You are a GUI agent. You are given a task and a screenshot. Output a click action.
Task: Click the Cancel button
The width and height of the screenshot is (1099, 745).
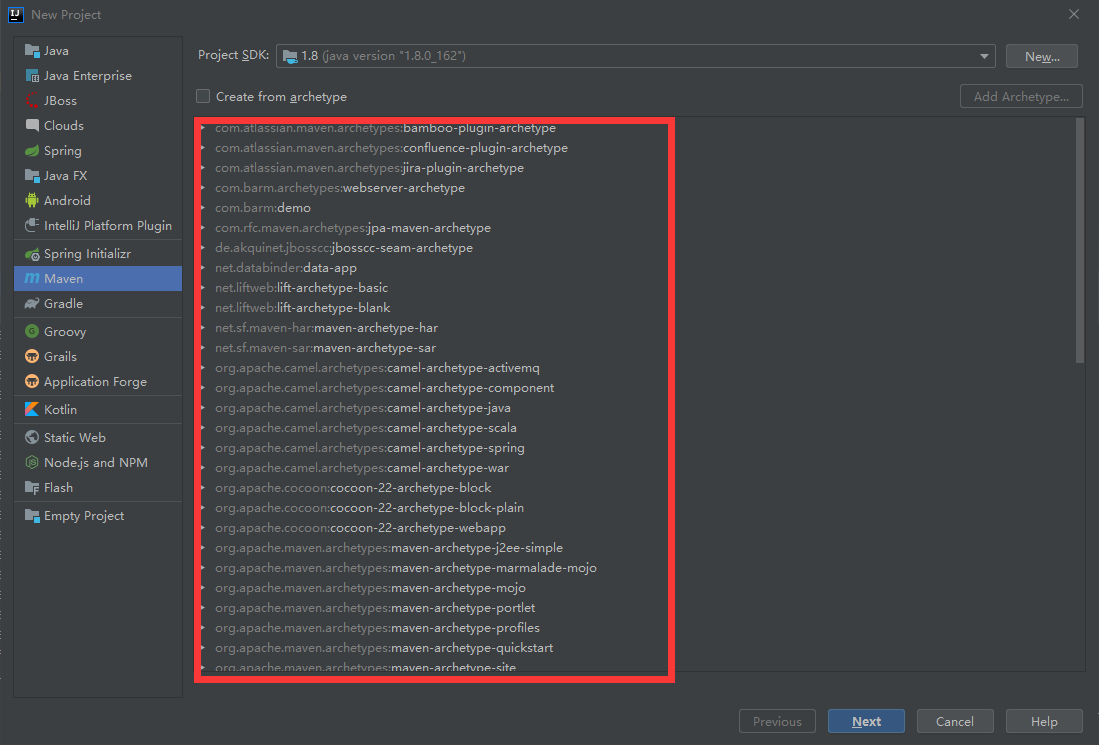[955, 721]
